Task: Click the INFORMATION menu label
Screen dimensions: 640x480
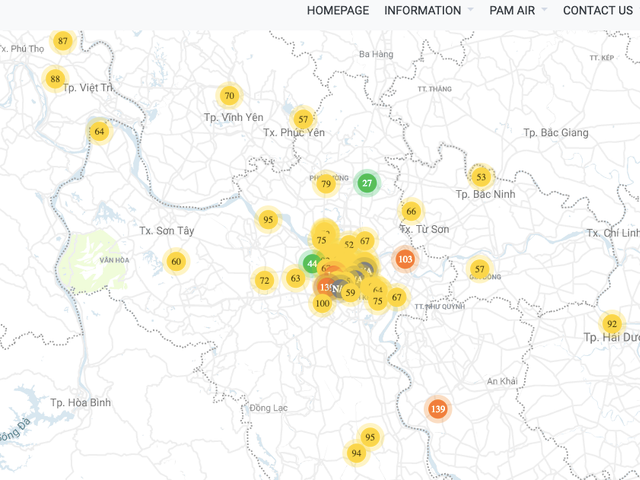Action: [422, 10]
